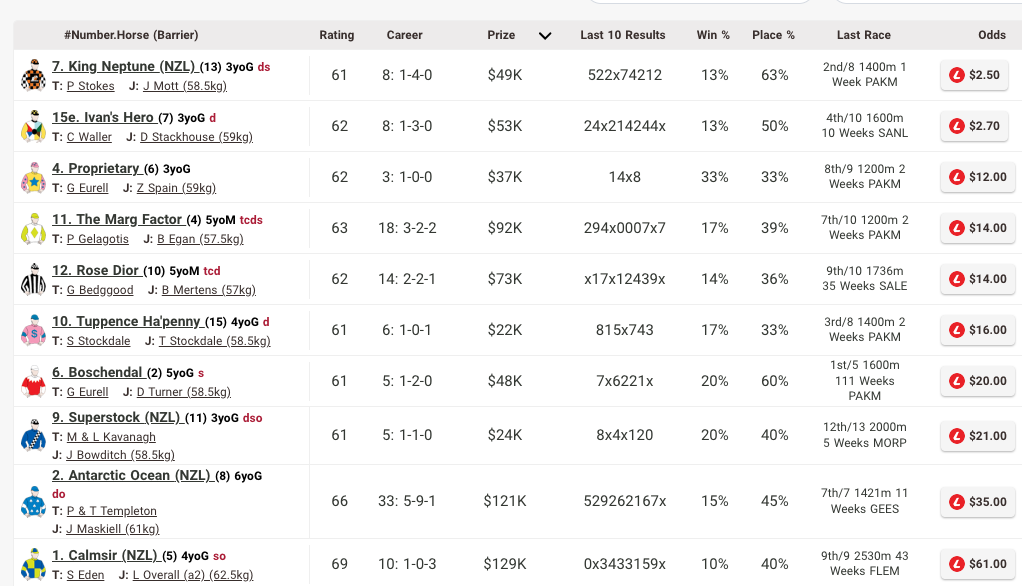The height and width of the screenshot is (586, 1022).
Task: Click Ivan's Hero jockey silks icon
Action: click(x=33, y=127)
